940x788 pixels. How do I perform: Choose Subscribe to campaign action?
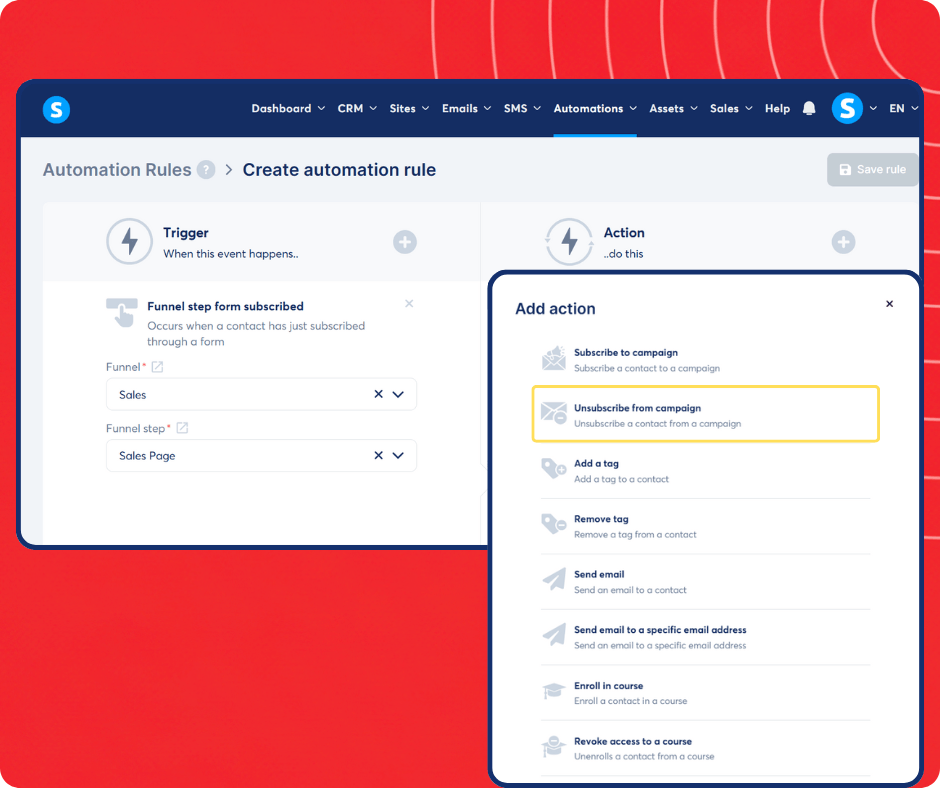(706, 359)
